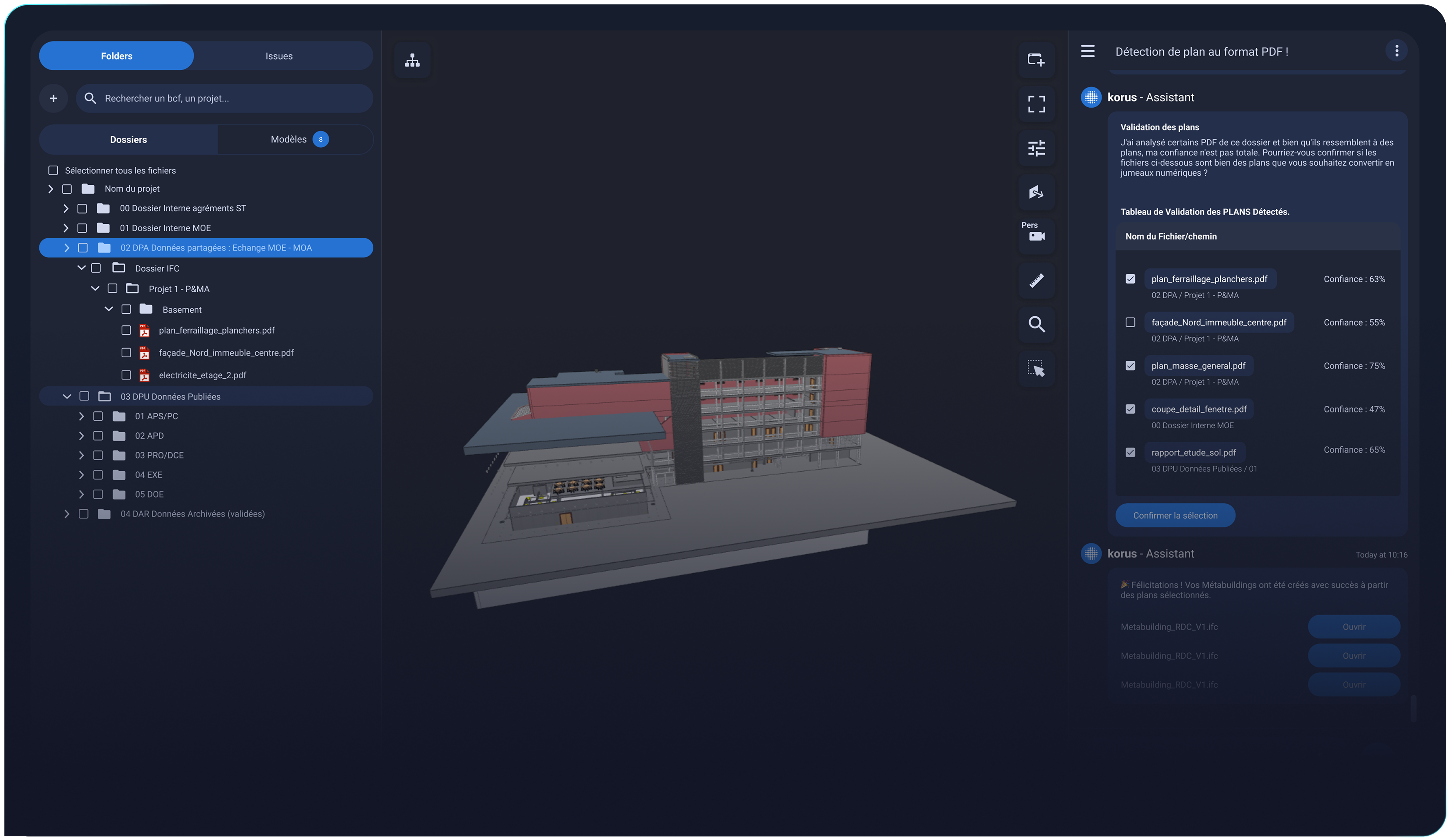
Task: Switch to the Issues tab
Action: [x=279, y=56]
